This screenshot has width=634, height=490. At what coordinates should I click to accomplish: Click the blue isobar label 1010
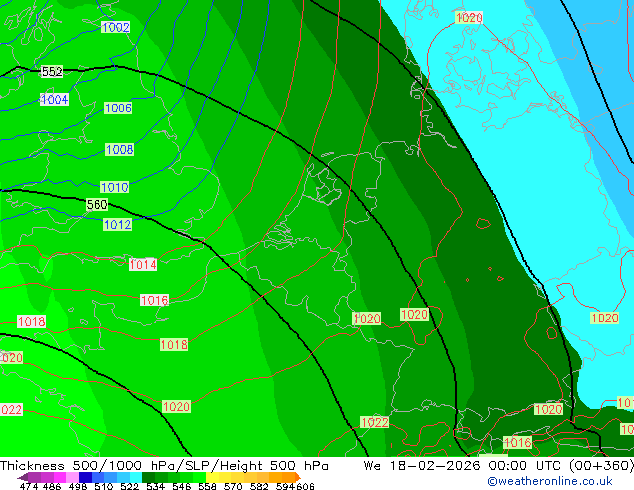coord(114,188)
